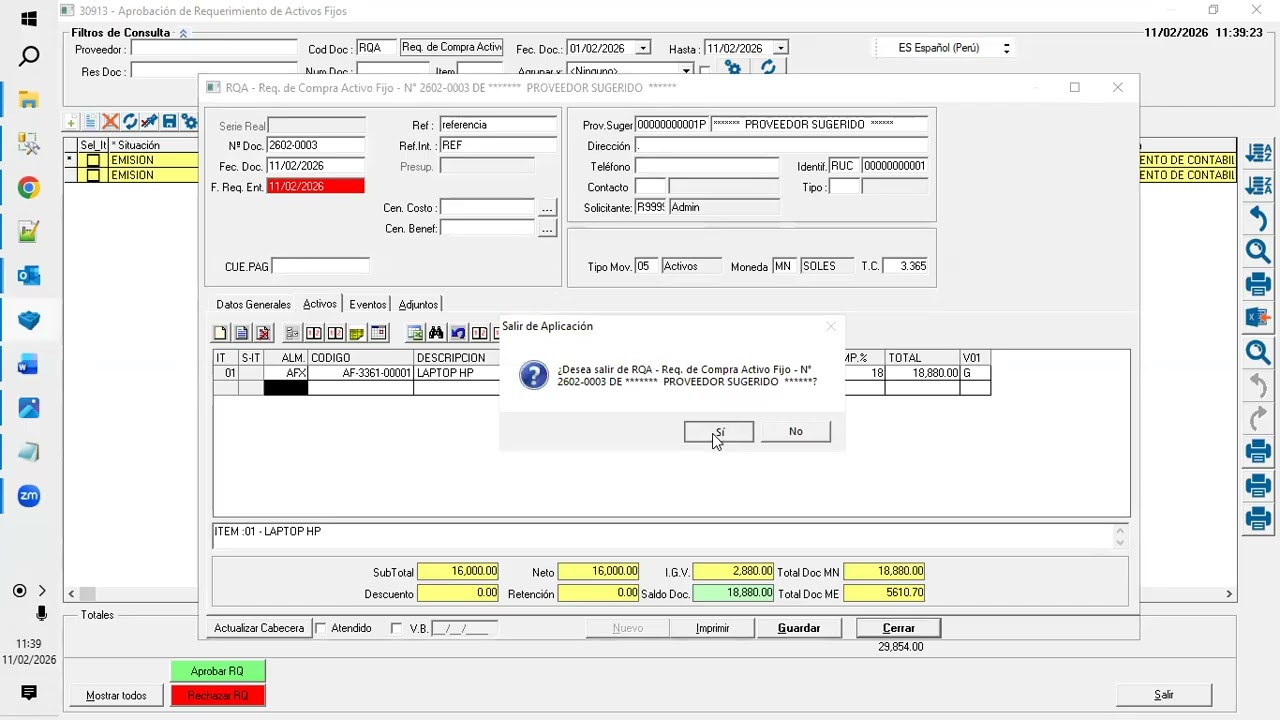Click the scroll right arrow of main grid scrollbar
The image size is (1280, 720).
click(x=1229, y=594)
